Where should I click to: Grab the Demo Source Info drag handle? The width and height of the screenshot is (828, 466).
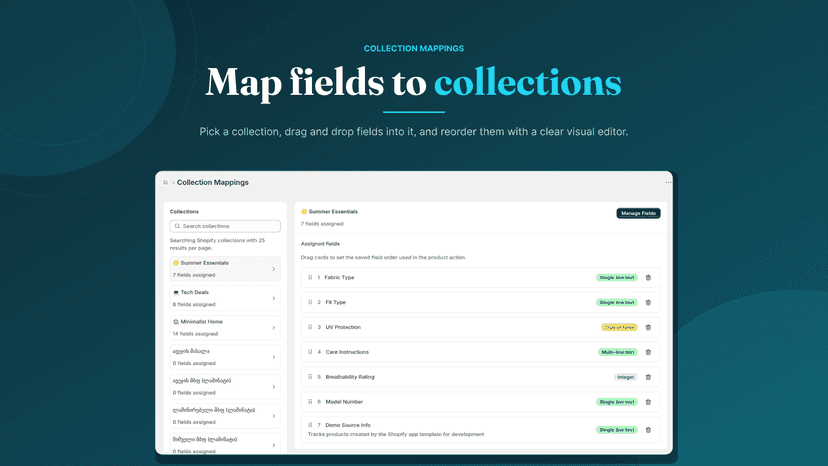pos(310,424)
